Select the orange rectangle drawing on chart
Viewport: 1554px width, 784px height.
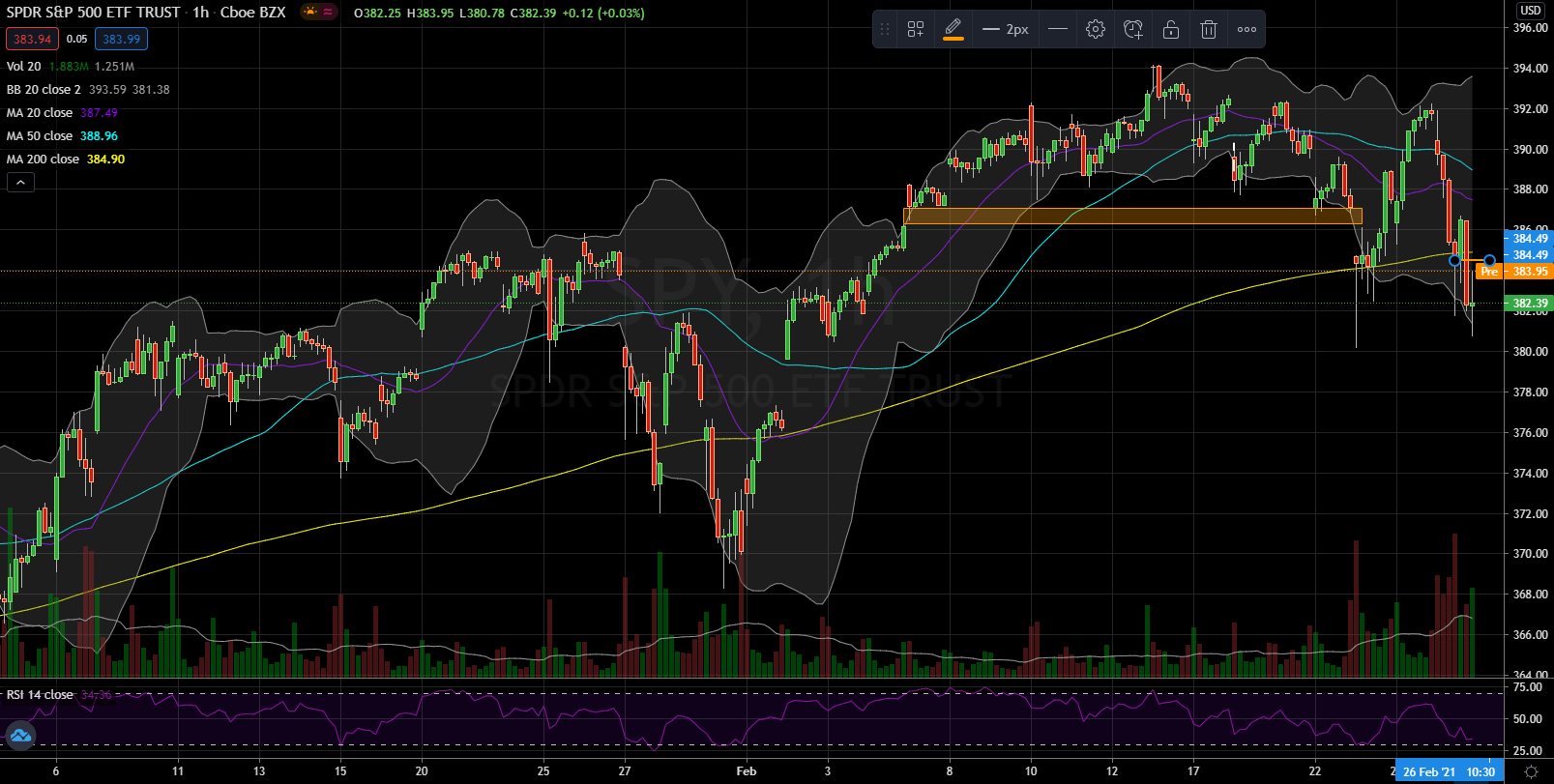[x=1132, y=217]
